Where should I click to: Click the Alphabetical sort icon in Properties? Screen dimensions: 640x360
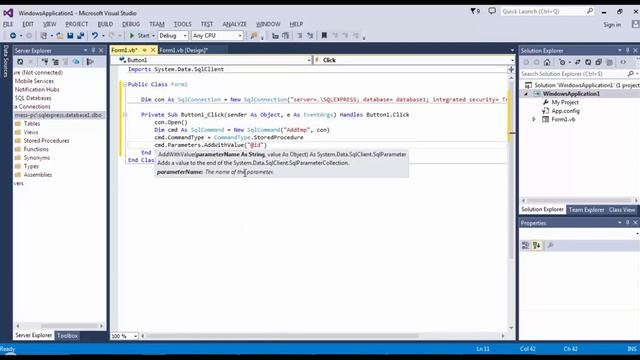(537, 245)
